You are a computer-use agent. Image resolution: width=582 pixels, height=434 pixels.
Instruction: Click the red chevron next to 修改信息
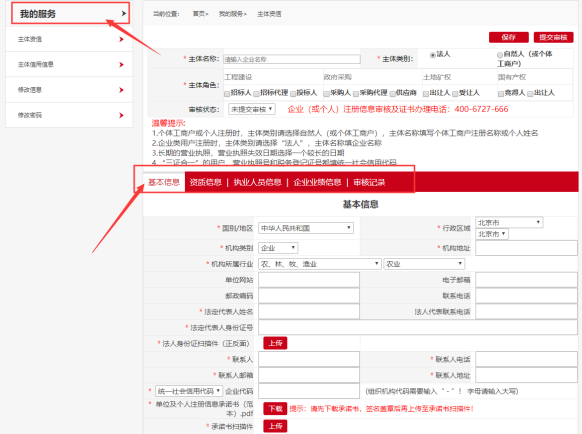coord(121,90)
